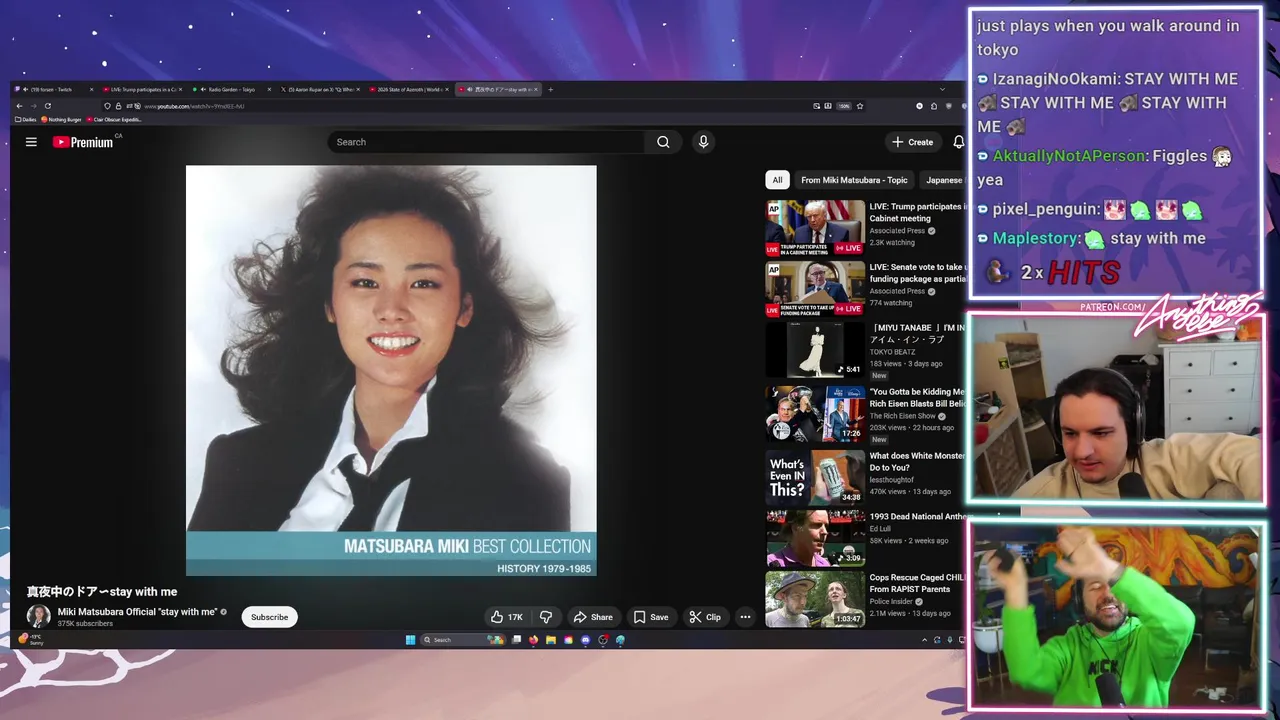Start voice search with the microphone icon
This screenshot has height=720, width=1280.
tap(703, 142)
